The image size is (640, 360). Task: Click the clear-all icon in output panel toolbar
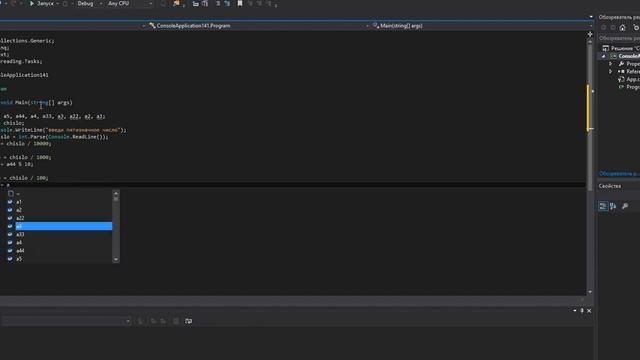(x=176, y=321)
